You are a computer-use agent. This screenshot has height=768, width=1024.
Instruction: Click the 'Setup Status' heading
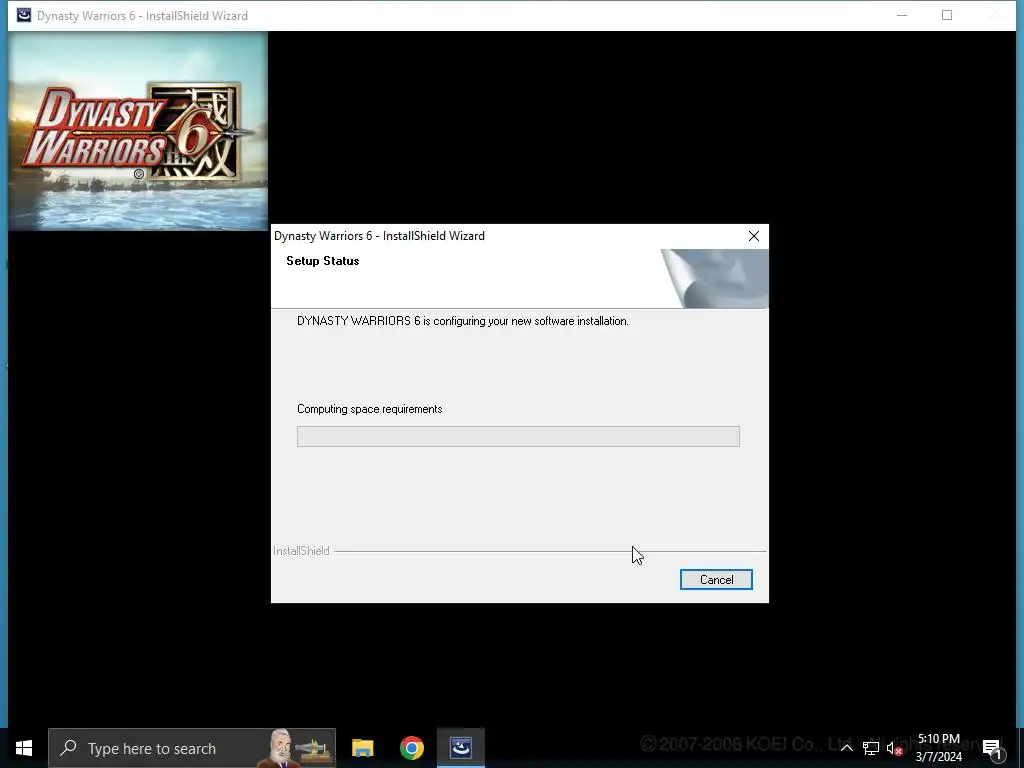click(323, 261)
